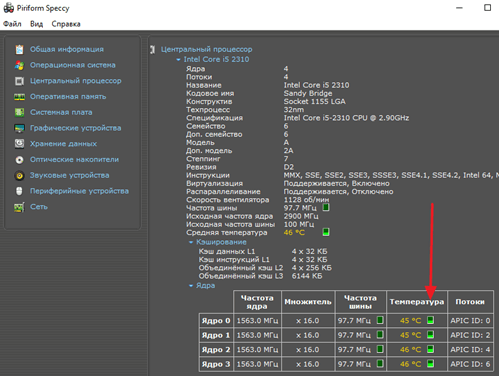Click the CPU icon beside the Центральный процессор heading
Image resolution: width=499 pixels, height=376 pixels.
(153, 50)
